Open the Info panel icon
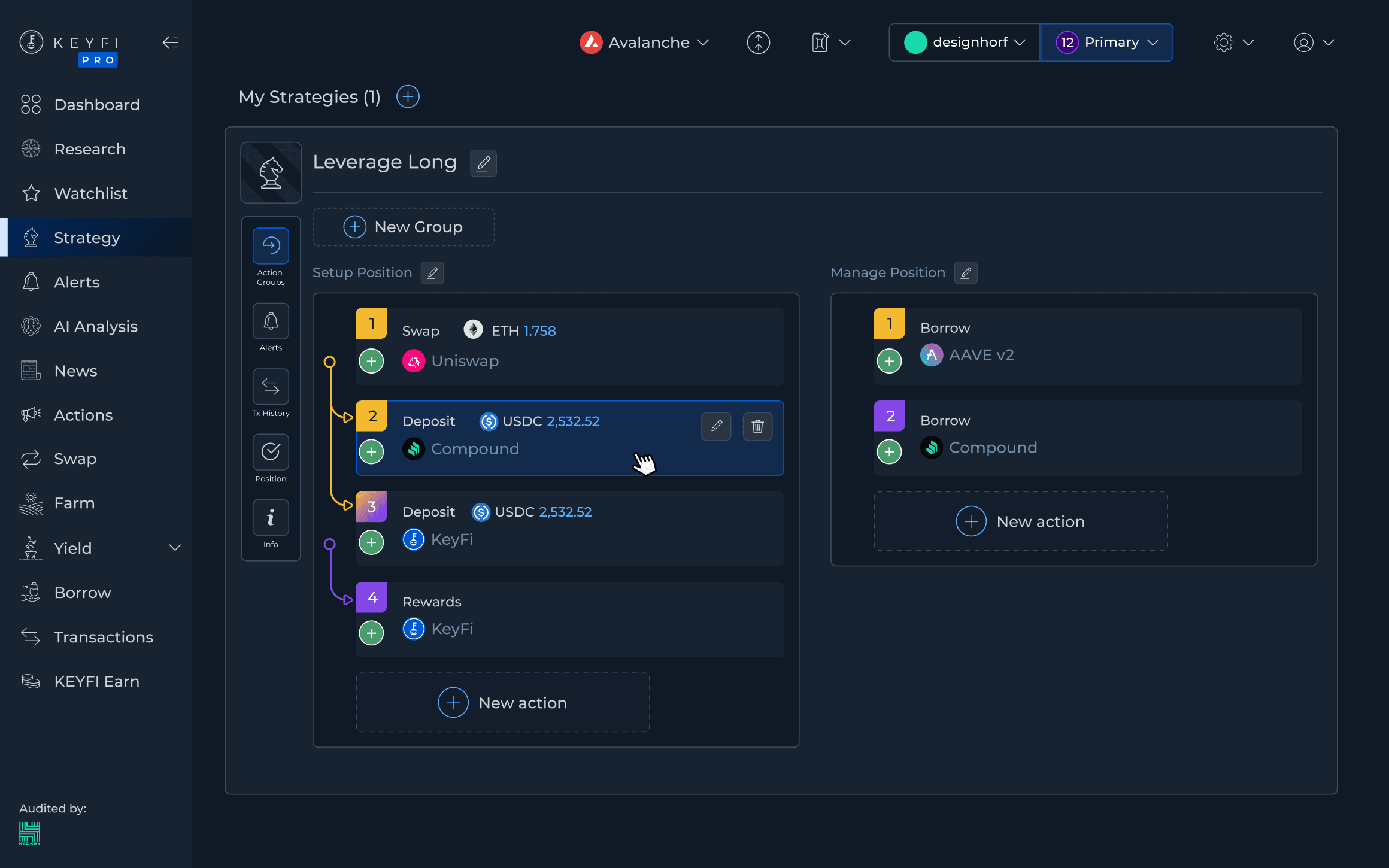This screenshot has width=1389, height=868. [271, 517]
